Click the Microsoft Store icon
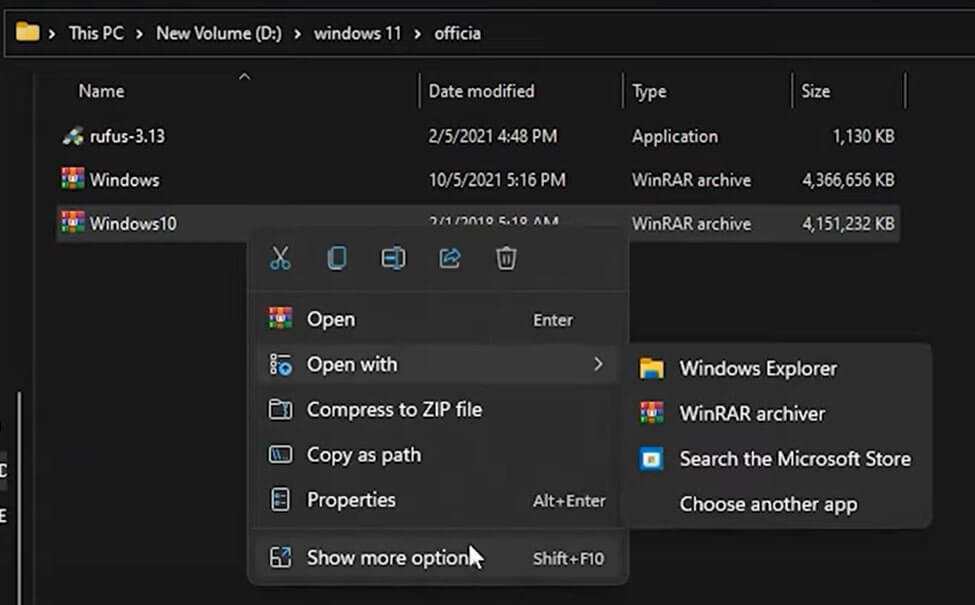975x605 pixels. pos(652,459)
